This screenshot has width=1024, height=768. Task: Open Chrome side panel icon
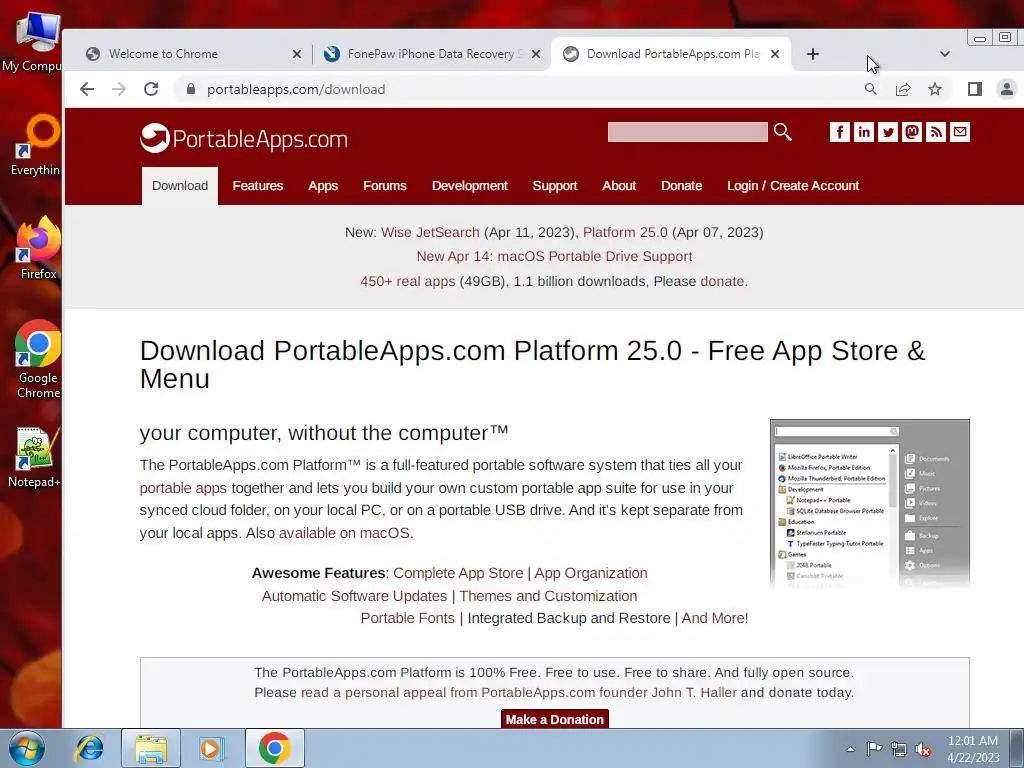pyautogui.click(x=974, y=89)
